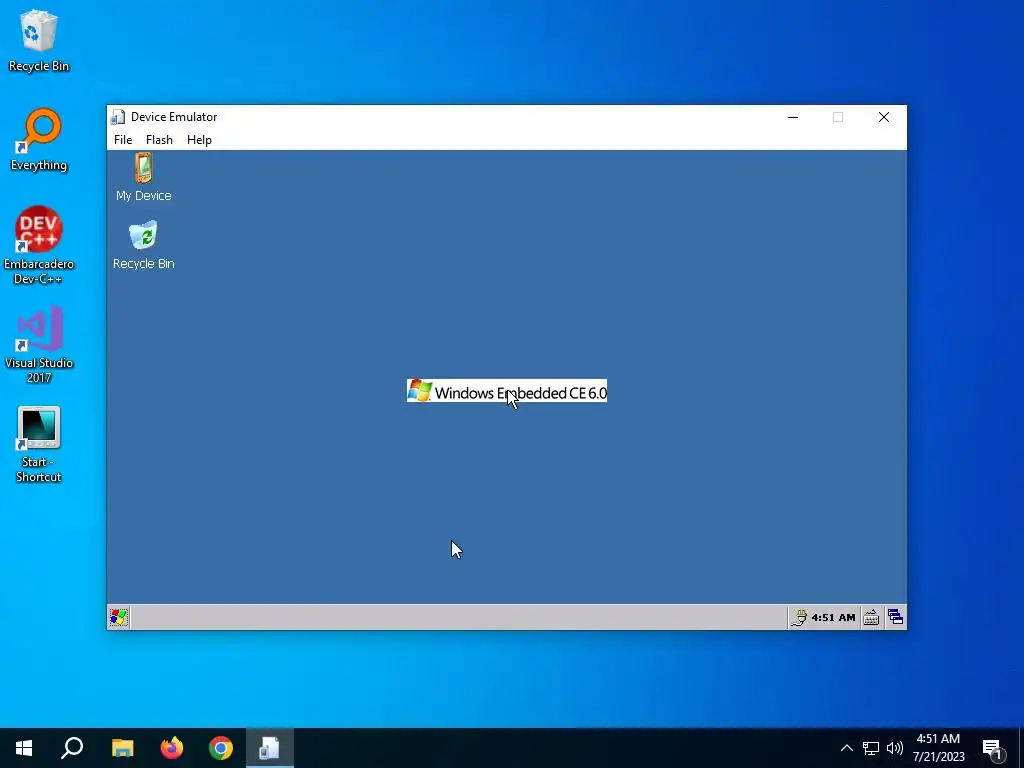Select the Visual Studio 2017 shortcut
The height and width of the screenshot is (768, 1024).
tap(39, 345)
